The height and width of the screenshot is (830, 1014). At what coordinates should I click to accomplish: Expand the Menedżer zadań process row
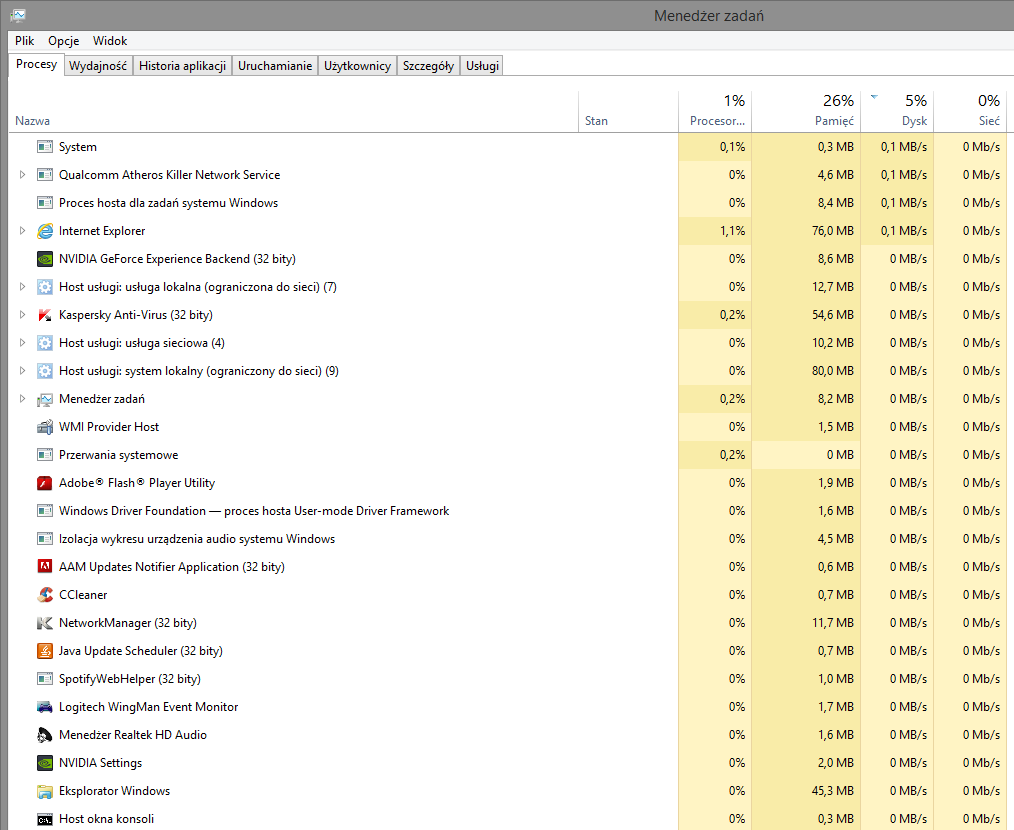point(22,399)
